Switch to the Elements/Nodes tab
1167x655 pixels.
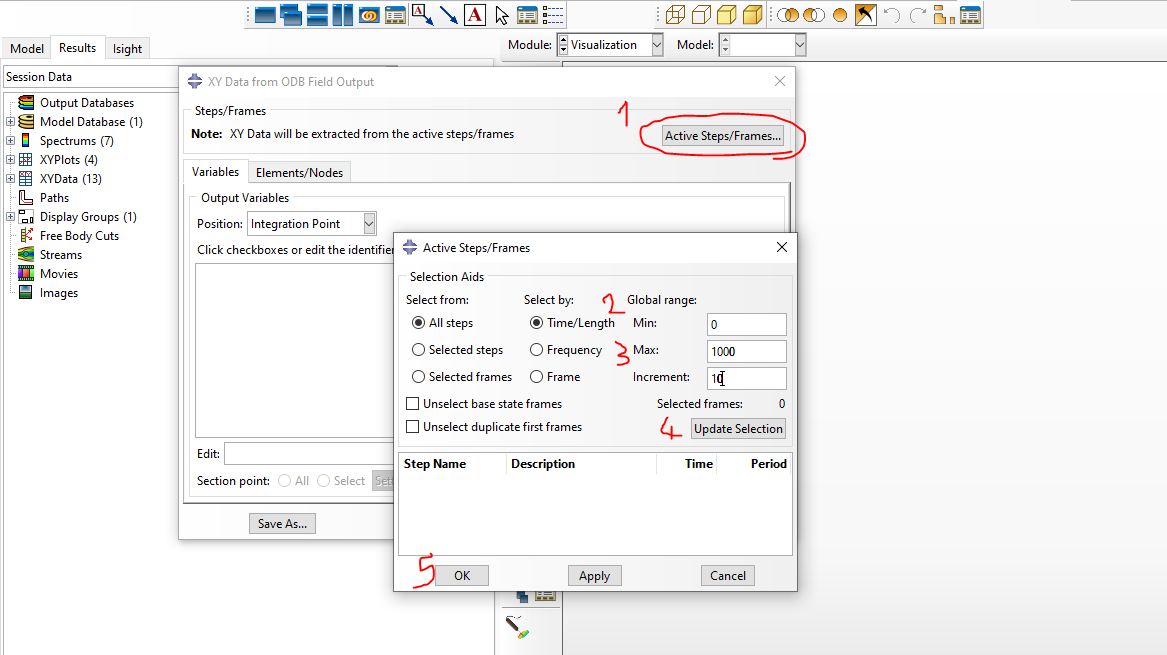tap(299, 173)
